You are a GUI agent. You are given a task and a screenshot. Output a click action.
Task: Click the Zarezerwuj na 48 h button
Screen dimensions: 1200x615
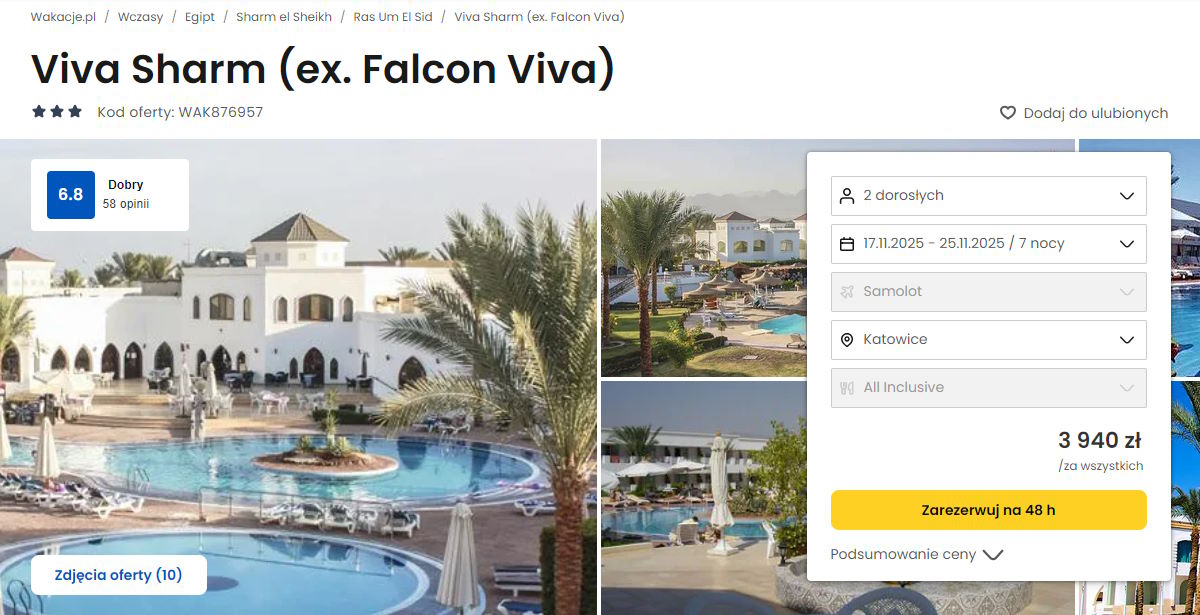pyautogui.click(x=989, y=510)
